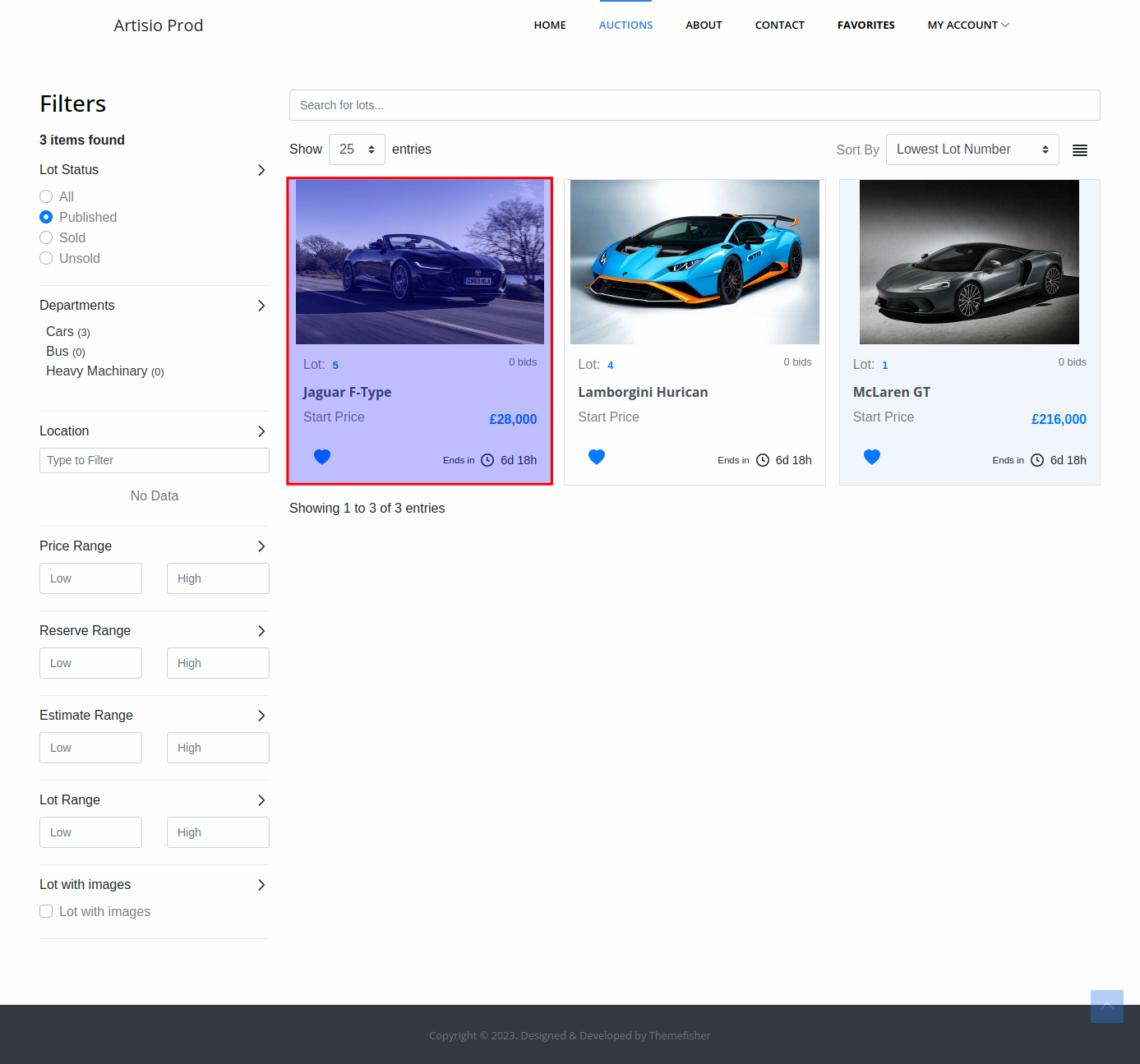Click the scroll-to-top arrow button
This screenshot has height=1064, width=1140.
click(1107, 1006)
